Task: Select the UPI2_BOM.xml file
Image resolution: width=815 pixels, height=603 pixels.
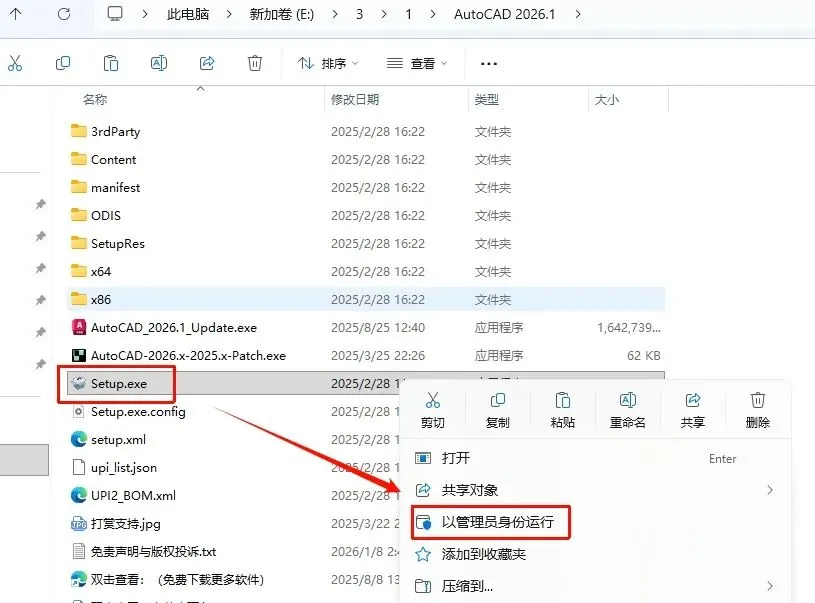Action: tap(123, 495)
